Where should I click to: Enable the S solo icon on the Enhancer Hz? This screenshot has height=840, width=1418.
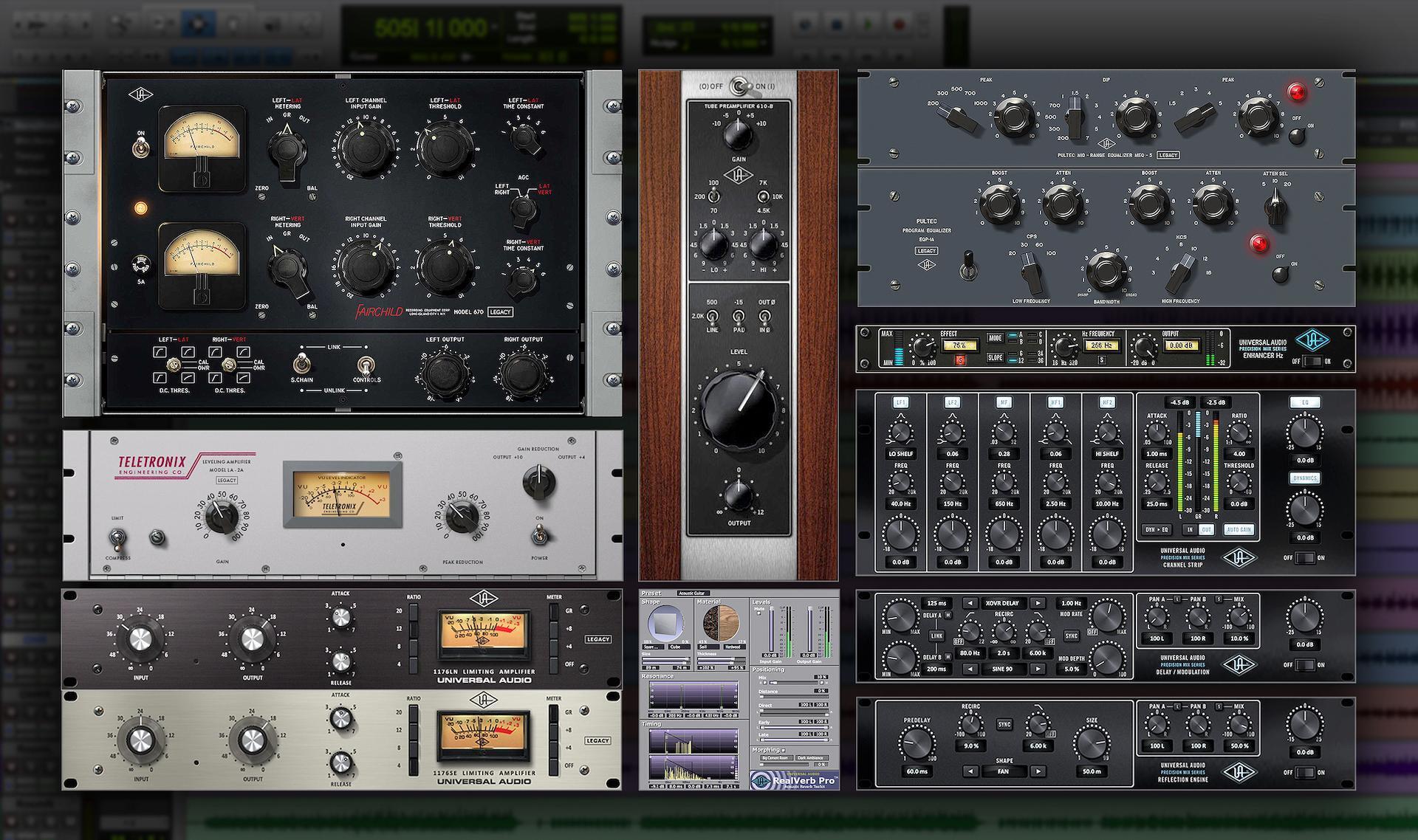[x=1101, y=362]
